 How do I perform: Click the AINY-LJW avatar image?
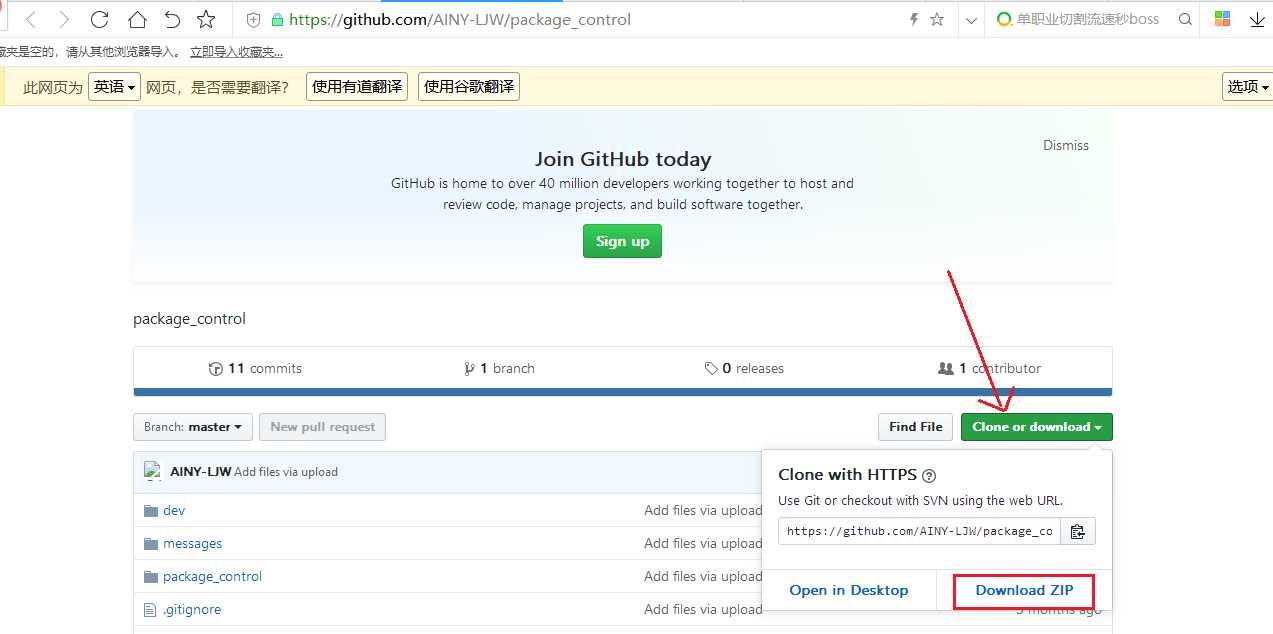(152, 471)
